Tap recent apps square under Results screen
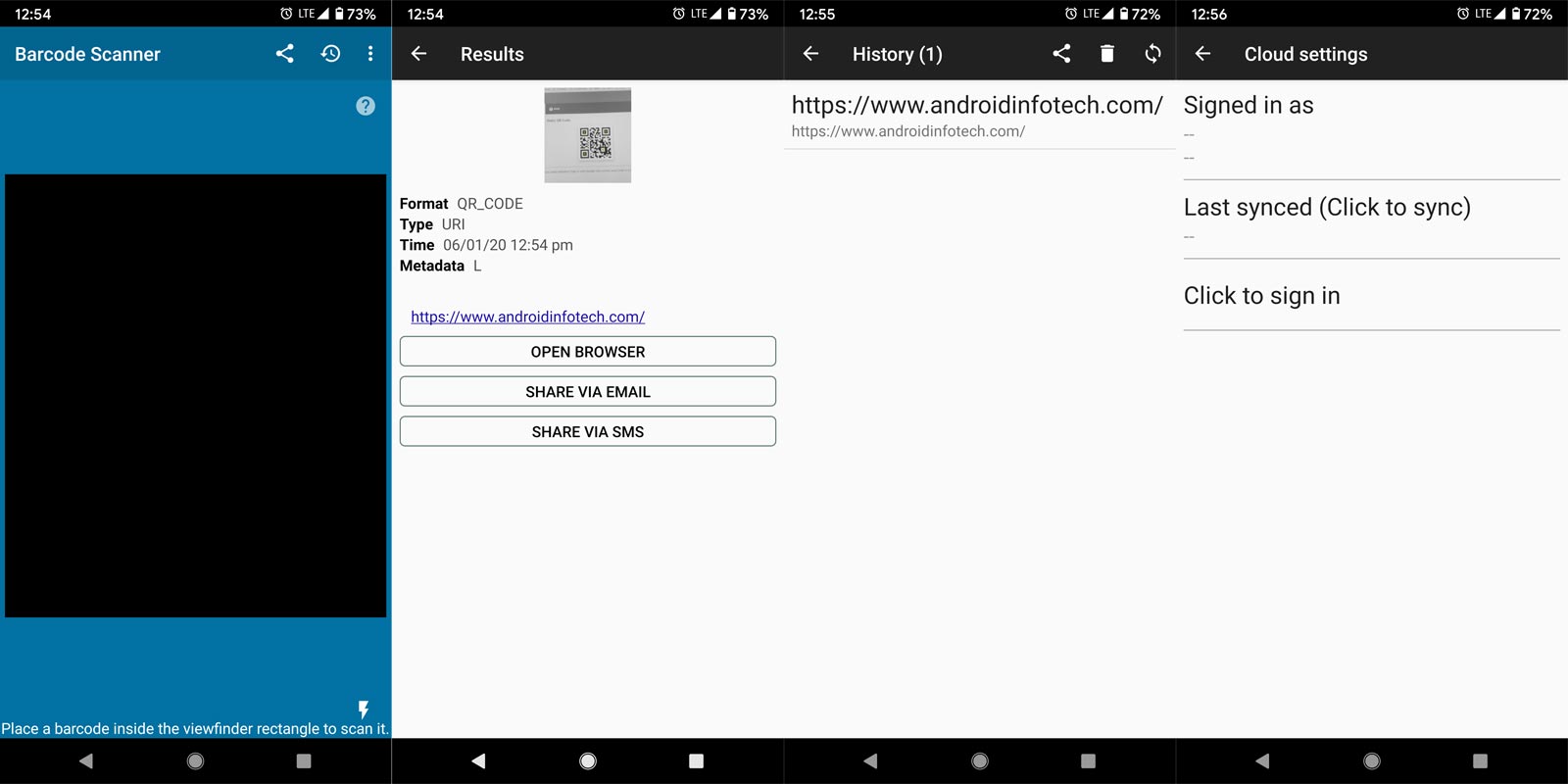Screen dimensions: 1568x784 (x=696, y=760)
